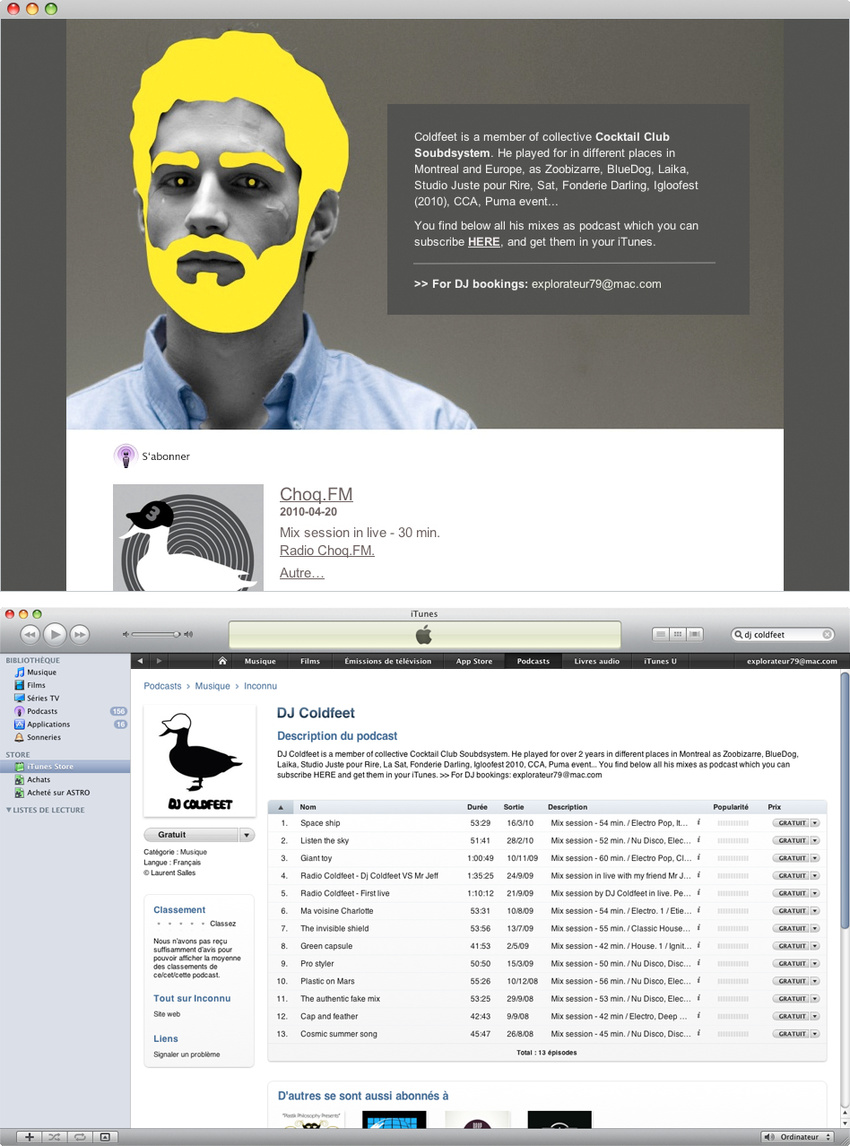Viewport: 850px width, 1146px height.
Task: Select iTunes Store in sidebar
Action: [65, 767]
